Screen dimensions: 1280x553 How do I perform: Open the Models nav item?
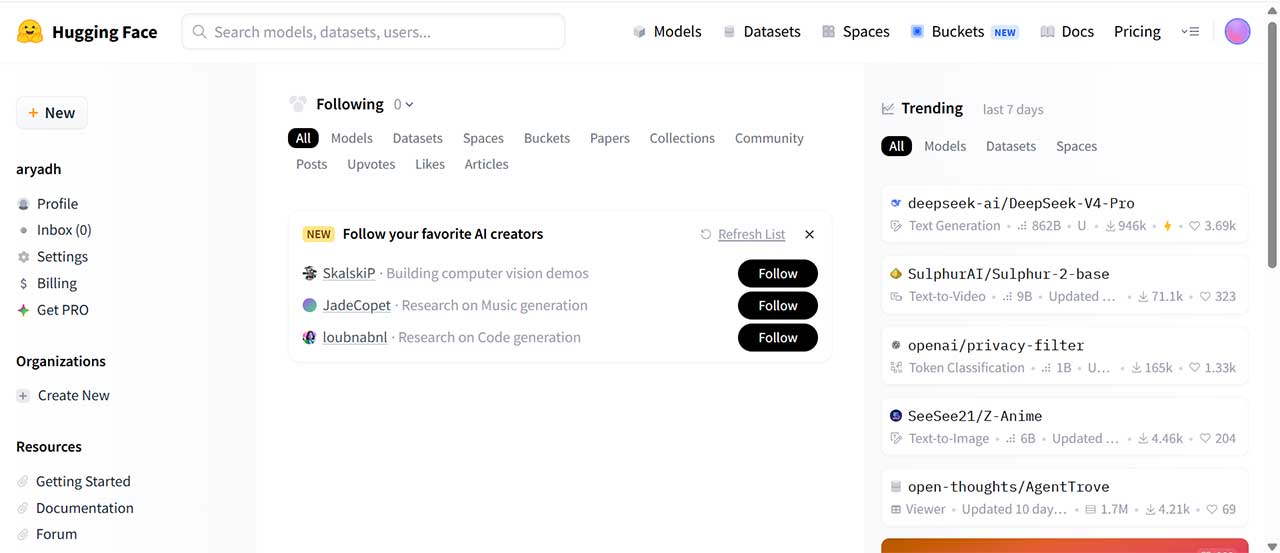click(667, 32)
